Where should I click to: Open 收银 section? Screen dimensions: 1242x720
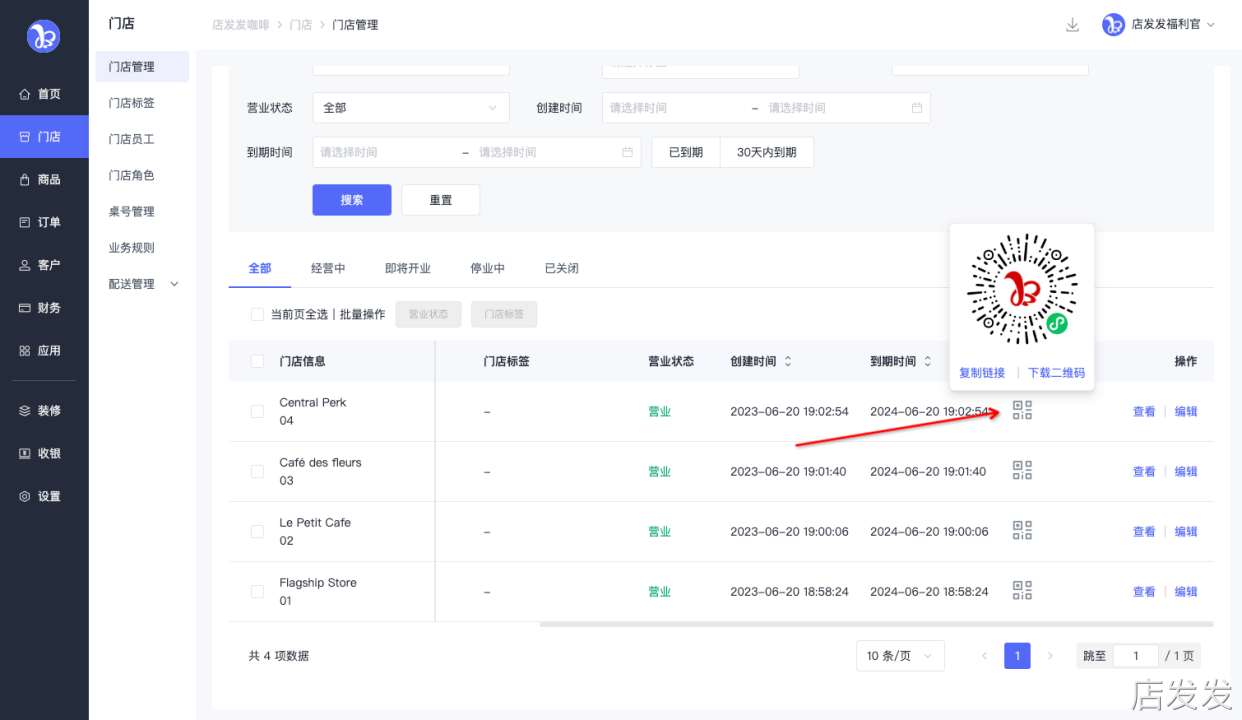[44, 454]
